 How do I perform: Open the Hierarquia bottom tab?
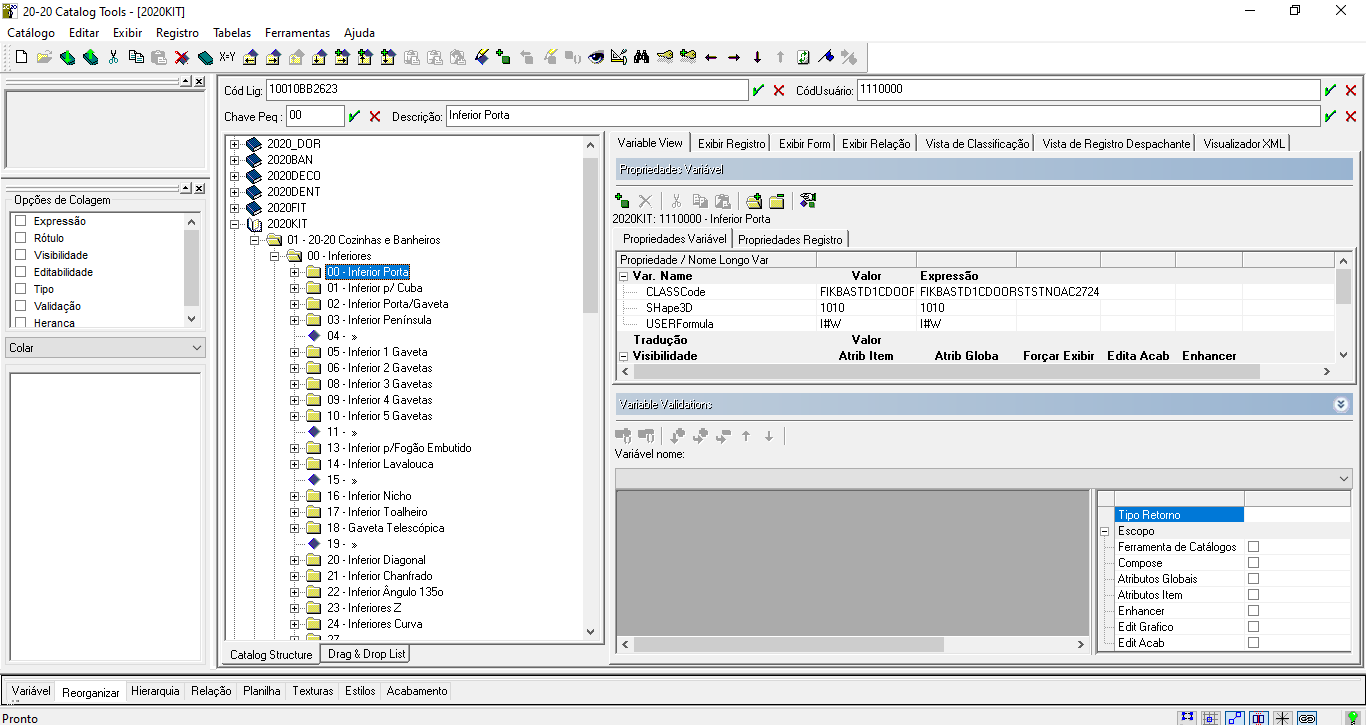tap(155, 691)
